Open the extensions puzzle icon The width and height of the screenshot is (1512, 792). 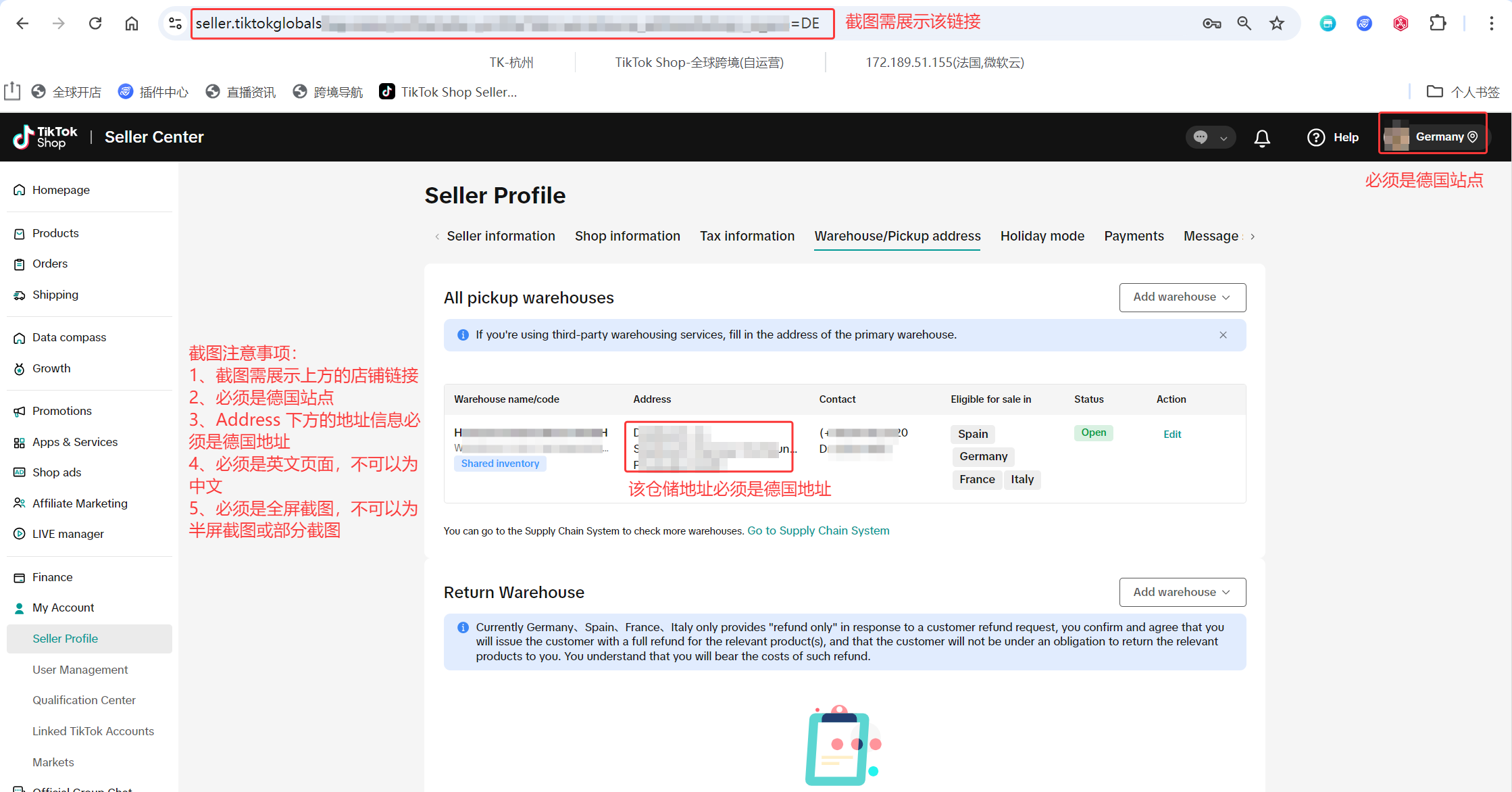pos(1438,24)
